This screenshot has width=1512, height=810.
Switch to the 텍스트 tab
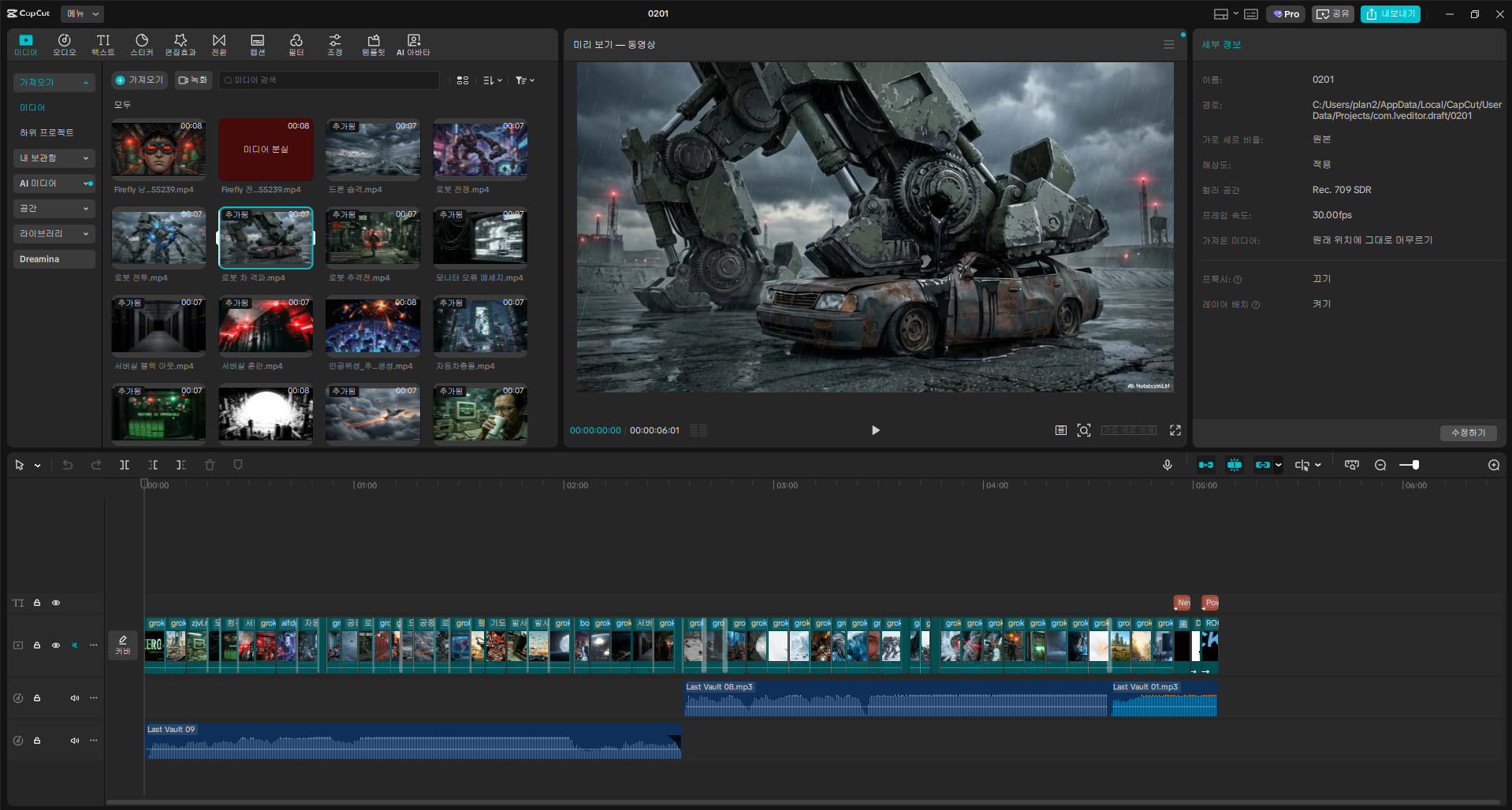click(103, 45)
